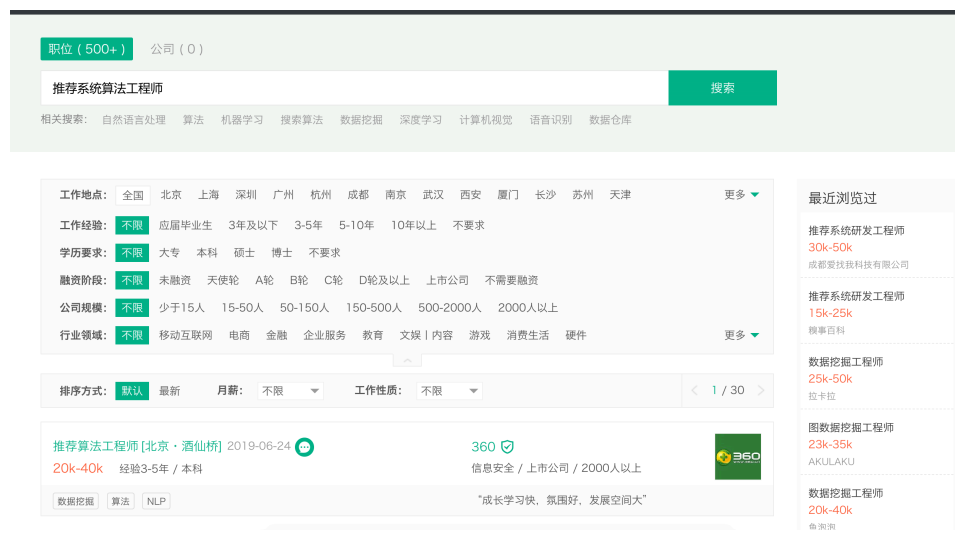Go to previous results page arrow
968x536 pixels.
click(695, 390)
